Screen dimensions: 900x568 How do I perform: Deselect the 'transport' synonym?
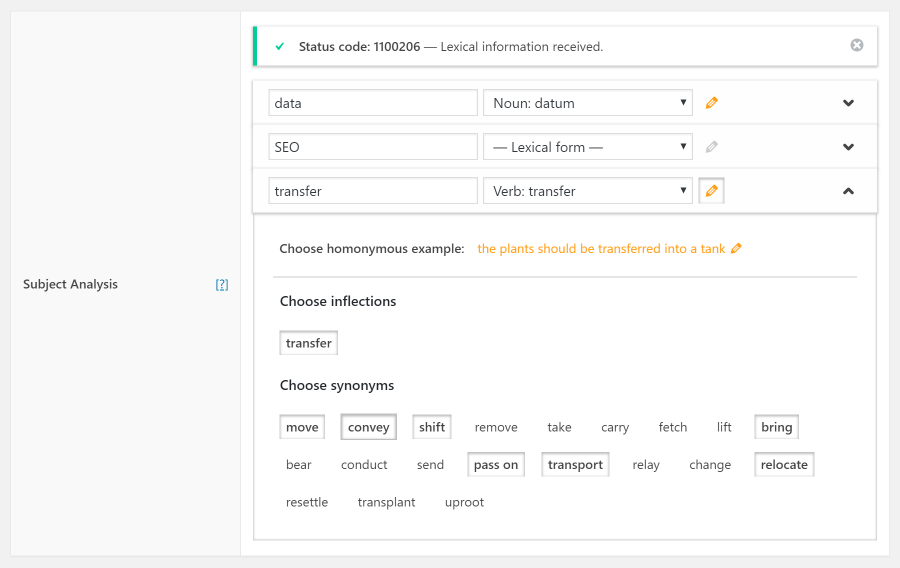(x=575, y=465)
